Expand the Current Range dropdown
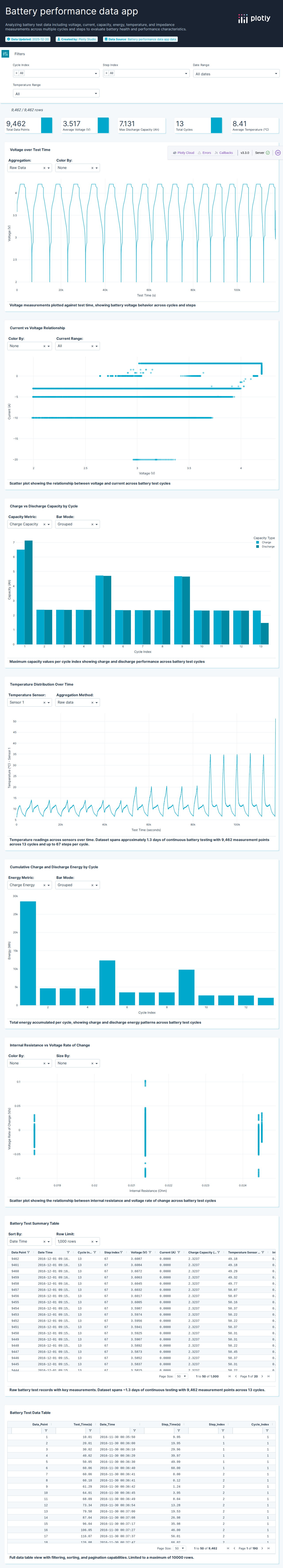This screenshot has height=1568, width=283. (x=78, y=346)
